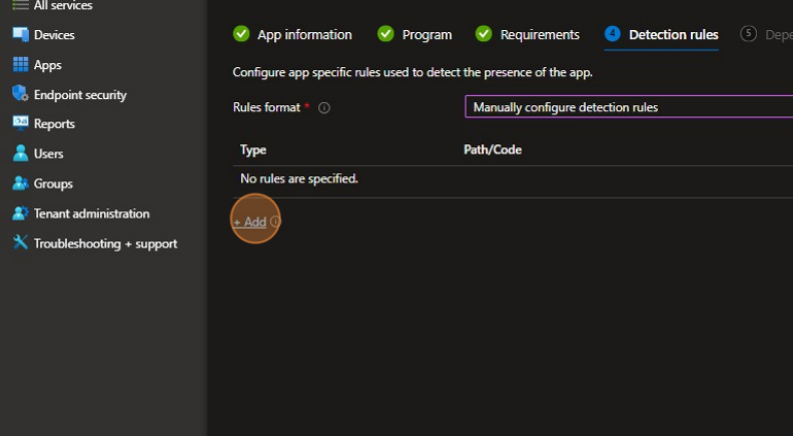Viewport: 793px width, 436px height.
Task: Click the Devices icon in the sidebar
Action: pyautogui.click(x=20, y=35)
